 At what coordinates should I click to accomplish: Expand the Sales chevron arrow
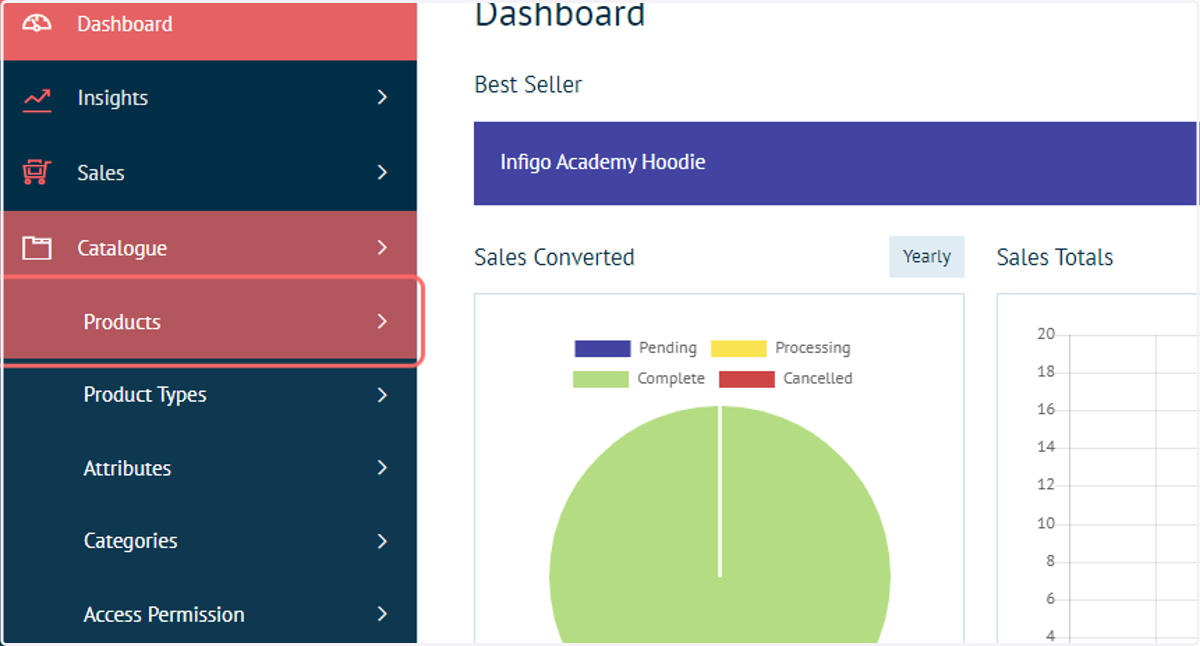pos(382,172)
